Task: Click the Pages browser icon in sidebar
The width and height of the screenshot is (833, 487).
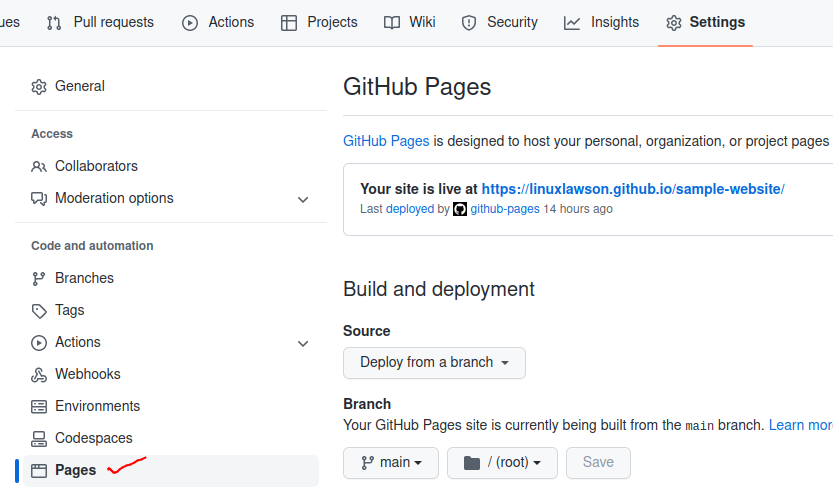Action: pos(39,471)
